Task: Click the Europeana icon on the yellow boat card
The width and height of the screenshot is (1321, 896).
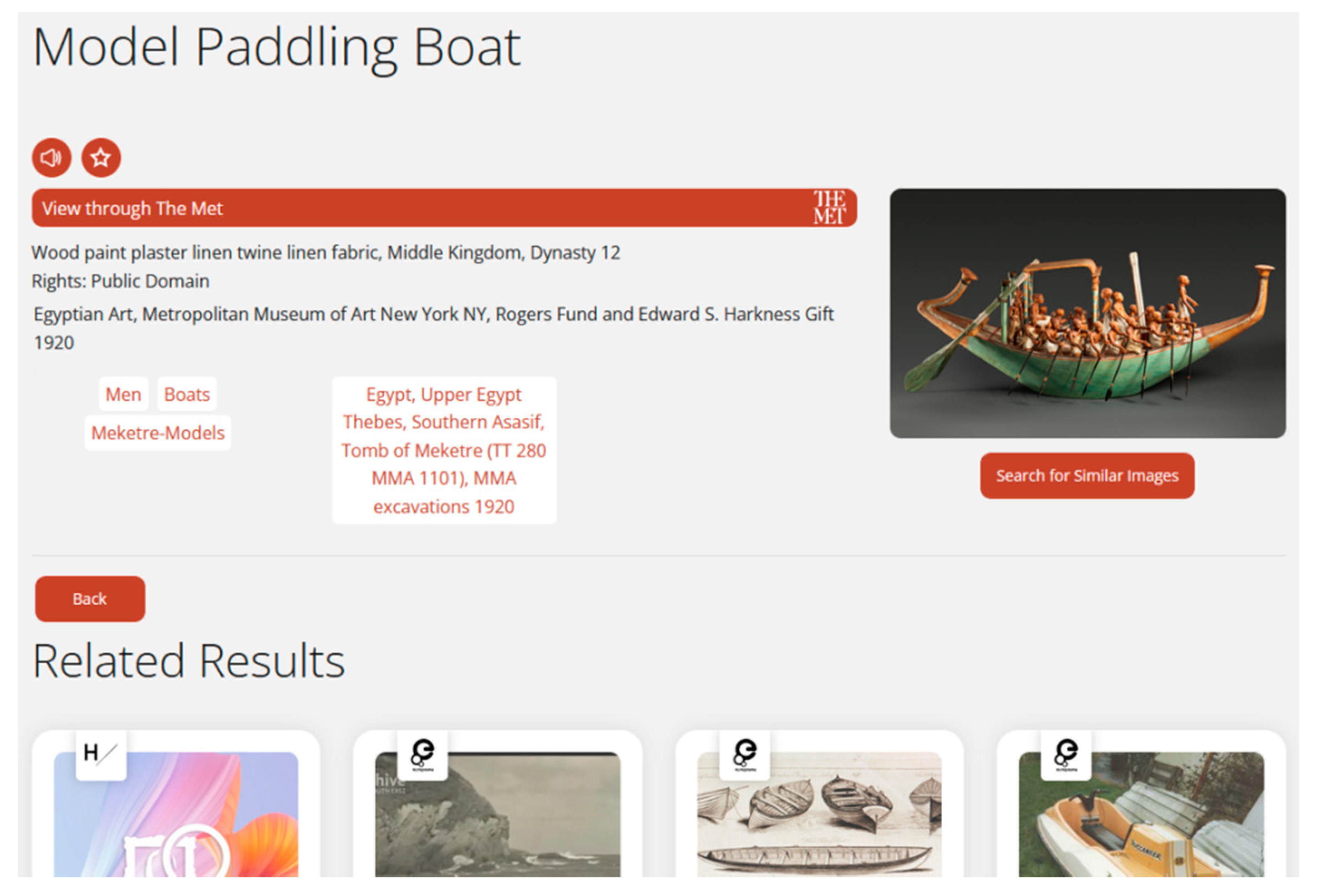Action: tap(1066, 754)
